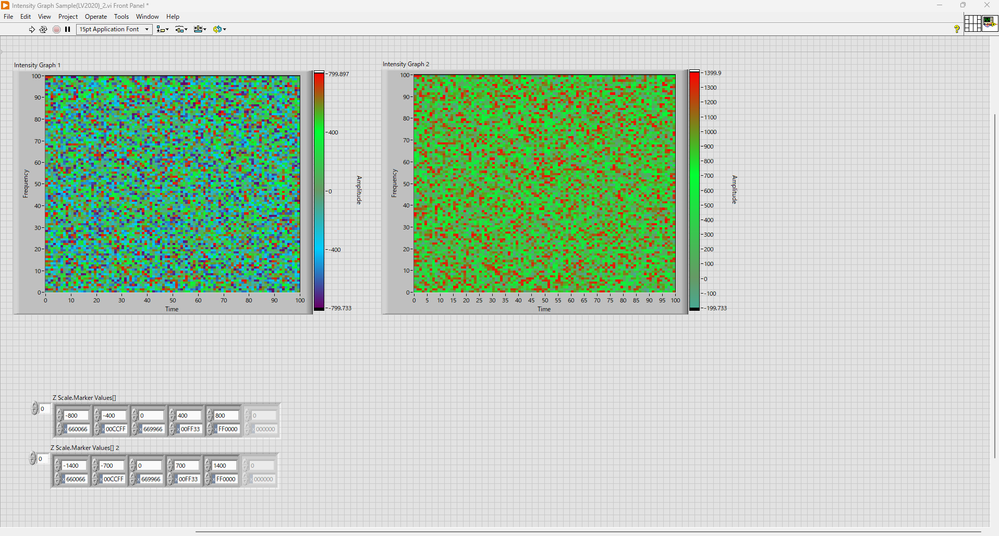The height and width of the screenshot is (536, 999).
Task: Click the Run arrow button
Action: pyautogui.click(x=31, y=29)
